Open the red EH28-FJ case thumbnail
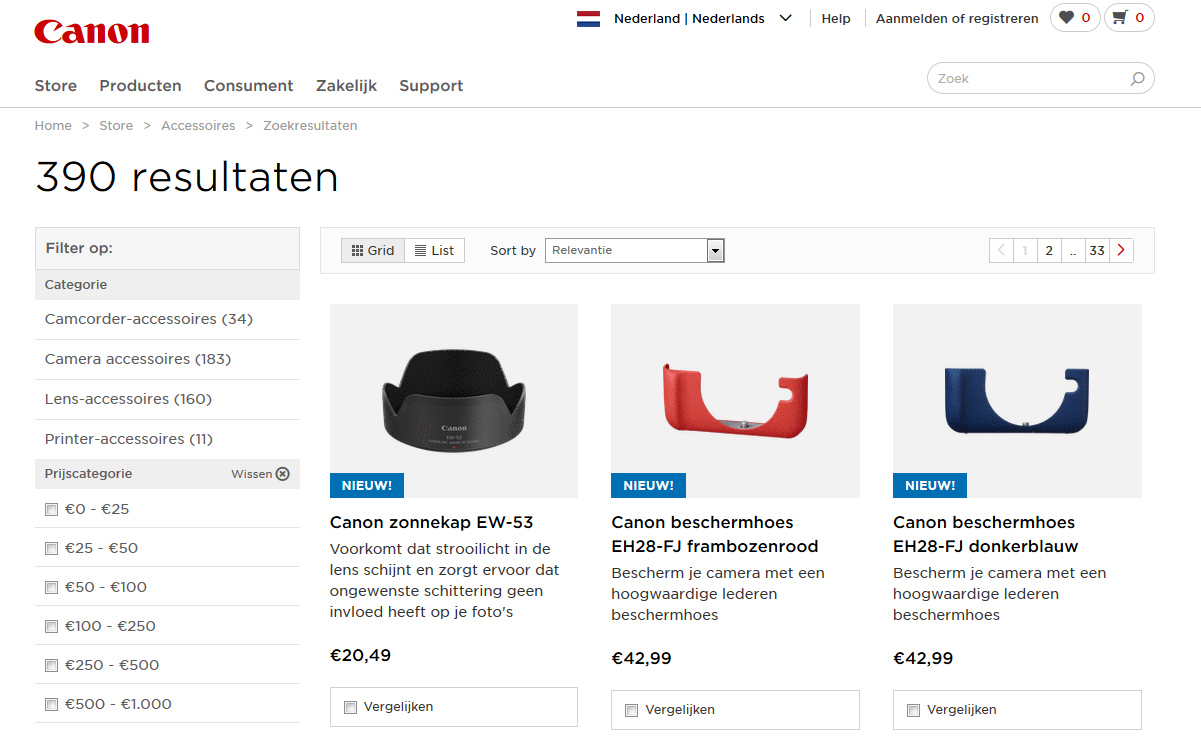The width and height of the screenshot is (1201, 738). (x=735, y=400)
